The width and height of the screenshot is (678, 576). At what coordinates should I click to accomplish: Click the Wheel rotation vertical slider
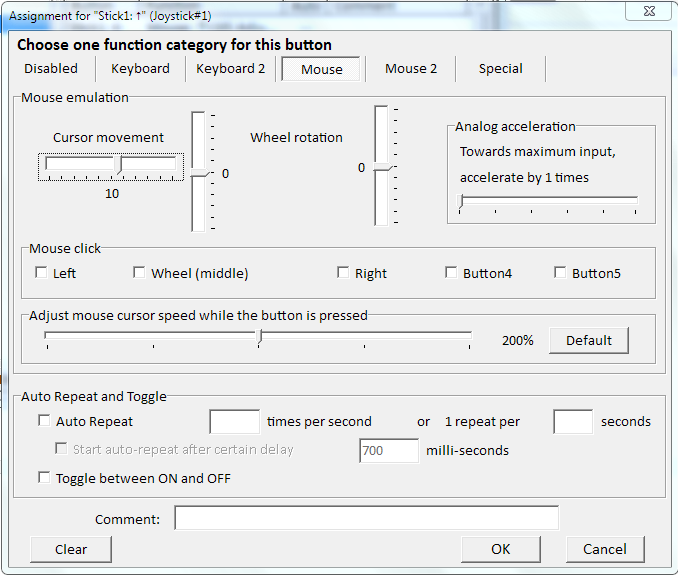pyautogui.click(x=381, y=166)
